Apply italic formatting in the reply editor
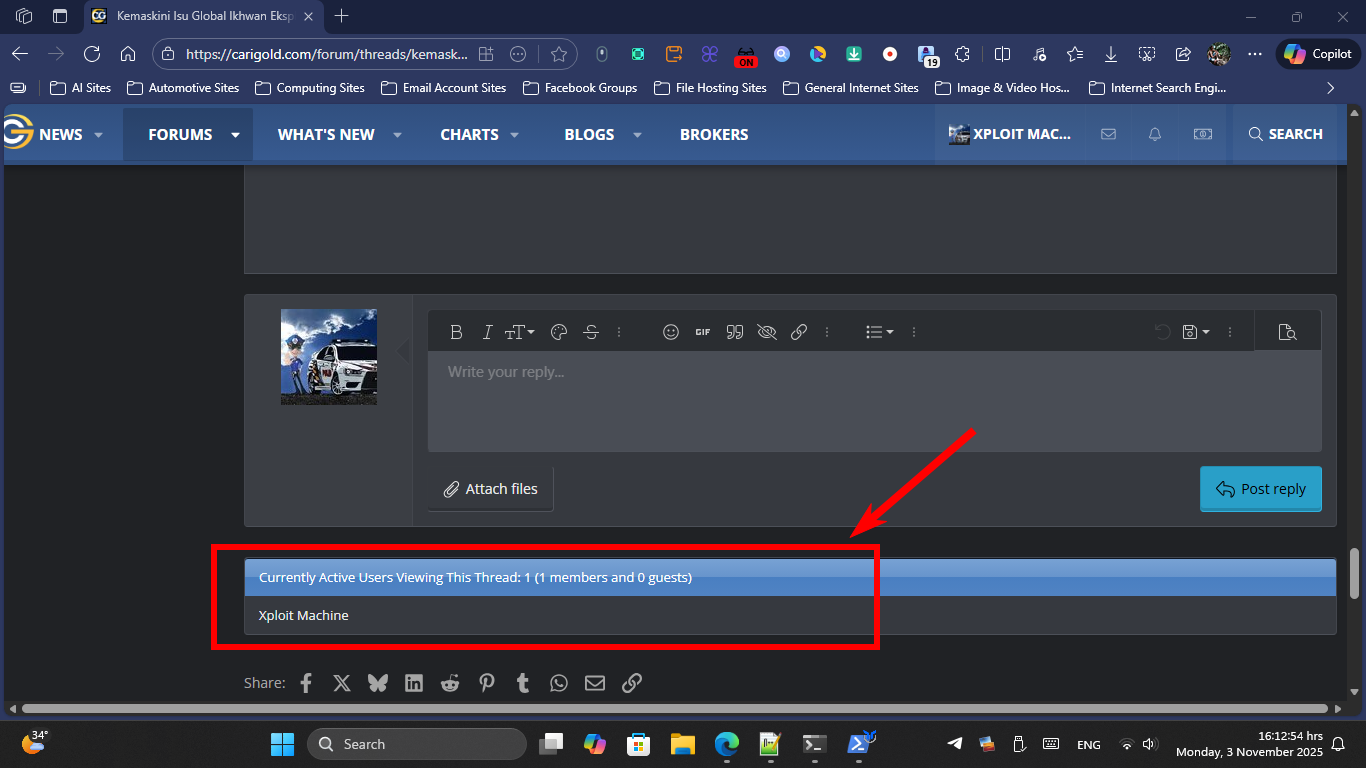The image size is (1366, 768). [x=487, y=332]
